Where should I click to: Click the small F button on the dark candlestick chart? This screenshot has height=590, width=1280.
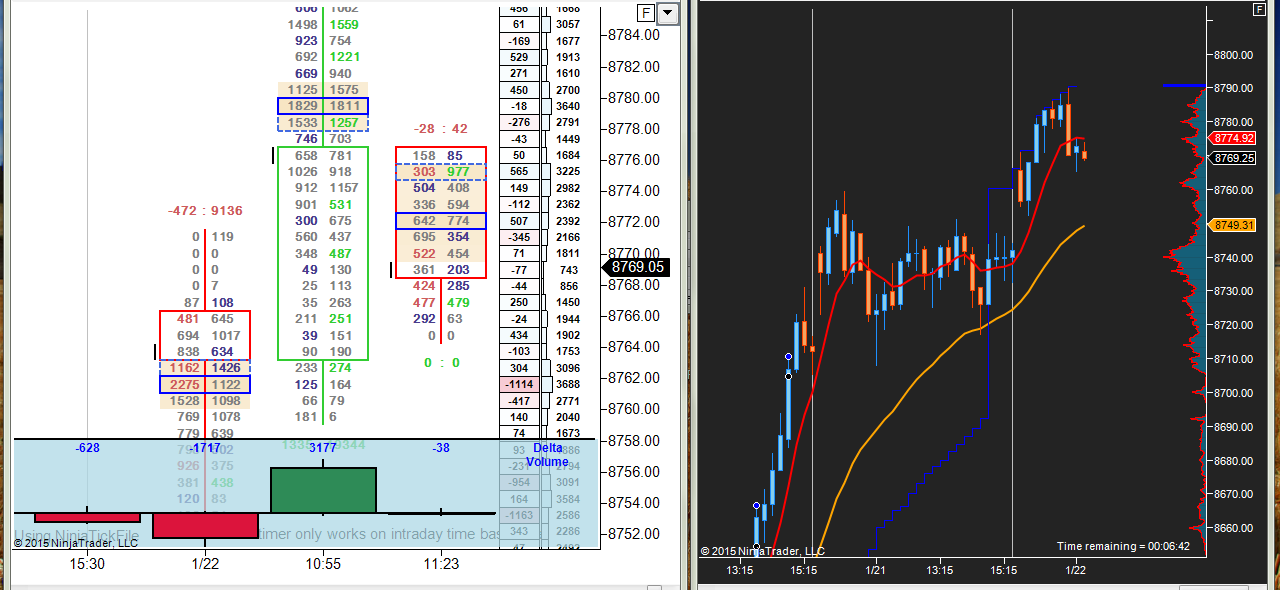(1260, 9)
